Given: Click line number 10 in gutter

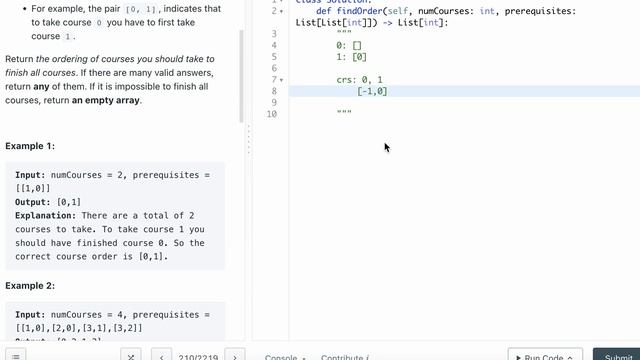Looking at the screenshot, I should pyautogui.click(x=272, y=114).
